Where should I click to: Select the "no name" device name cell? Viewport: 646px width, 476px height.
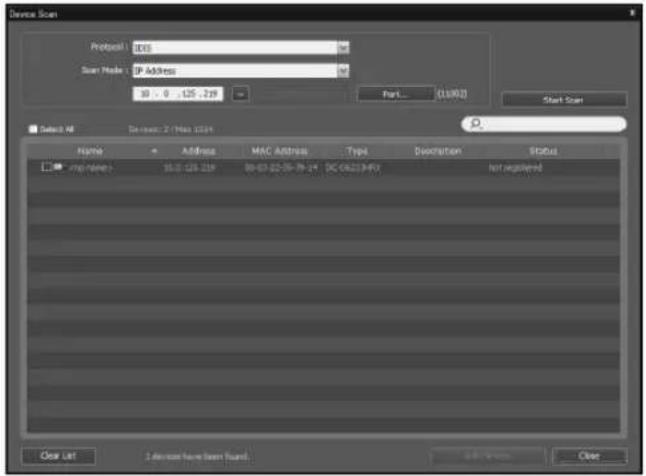click(x=90, y=168)
